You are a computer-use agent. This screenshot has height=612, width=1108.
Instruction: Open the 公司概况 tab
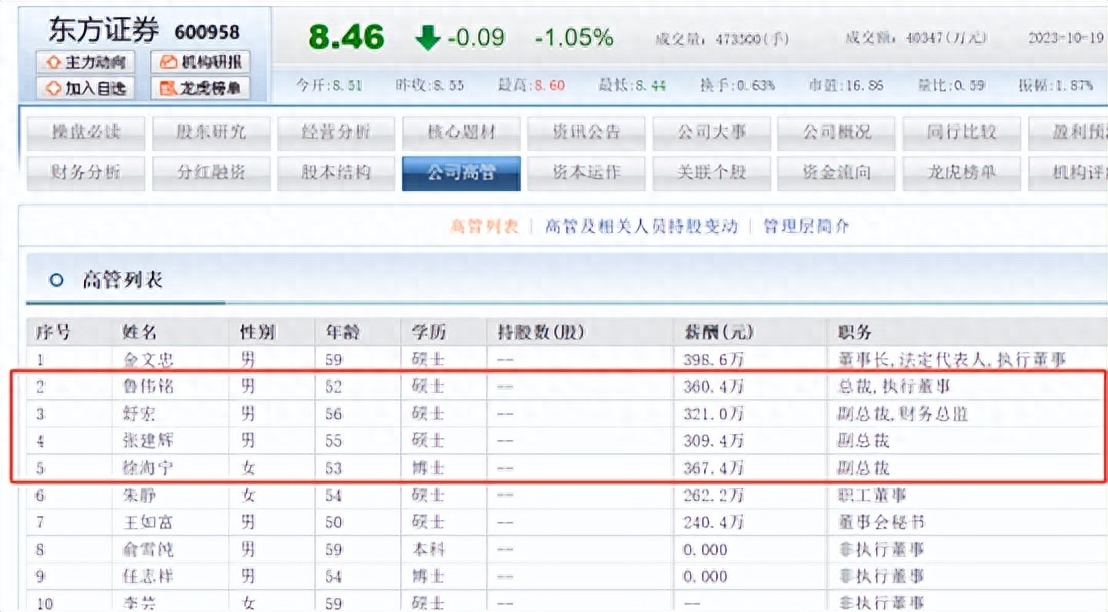point(837,132)
